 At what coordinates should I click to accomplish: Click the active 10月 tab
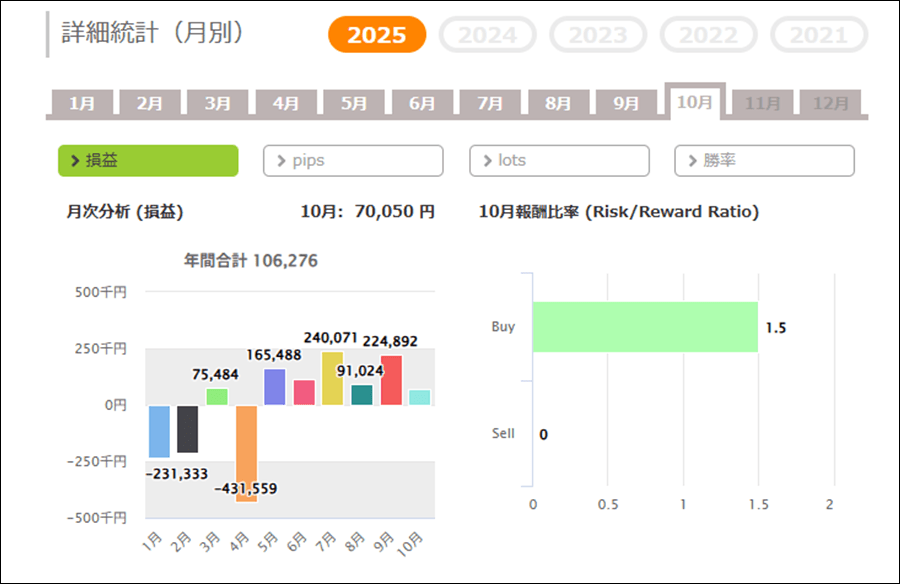[695, 102]
